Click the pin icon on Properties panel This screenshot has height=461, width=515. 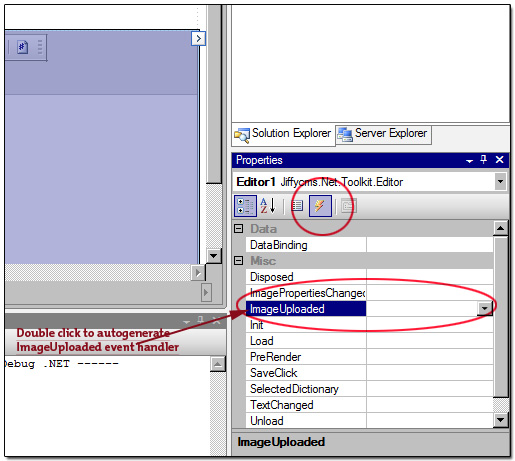tap(483, 160)
